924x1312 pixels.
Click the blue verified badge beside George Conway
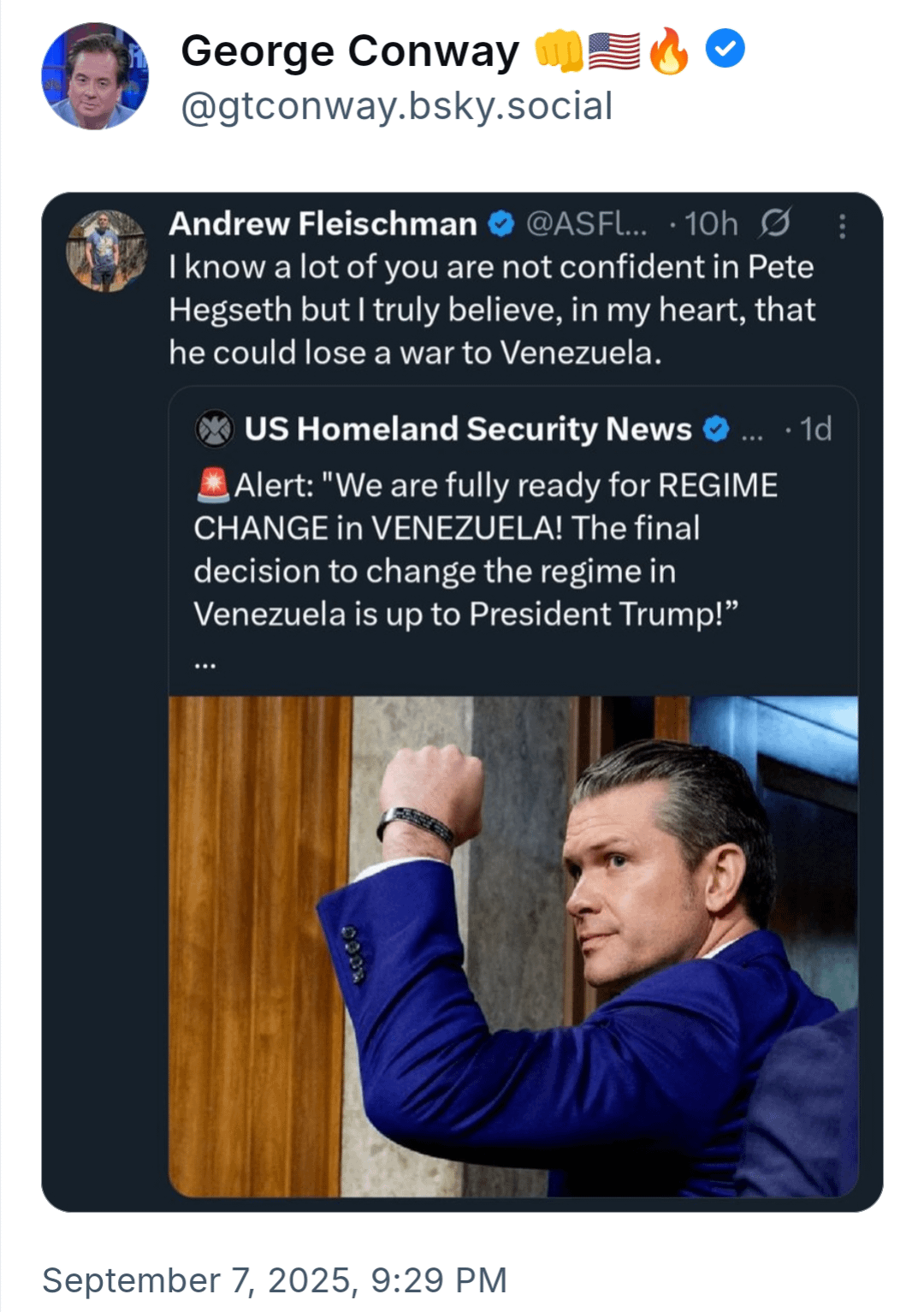(725, 50)
